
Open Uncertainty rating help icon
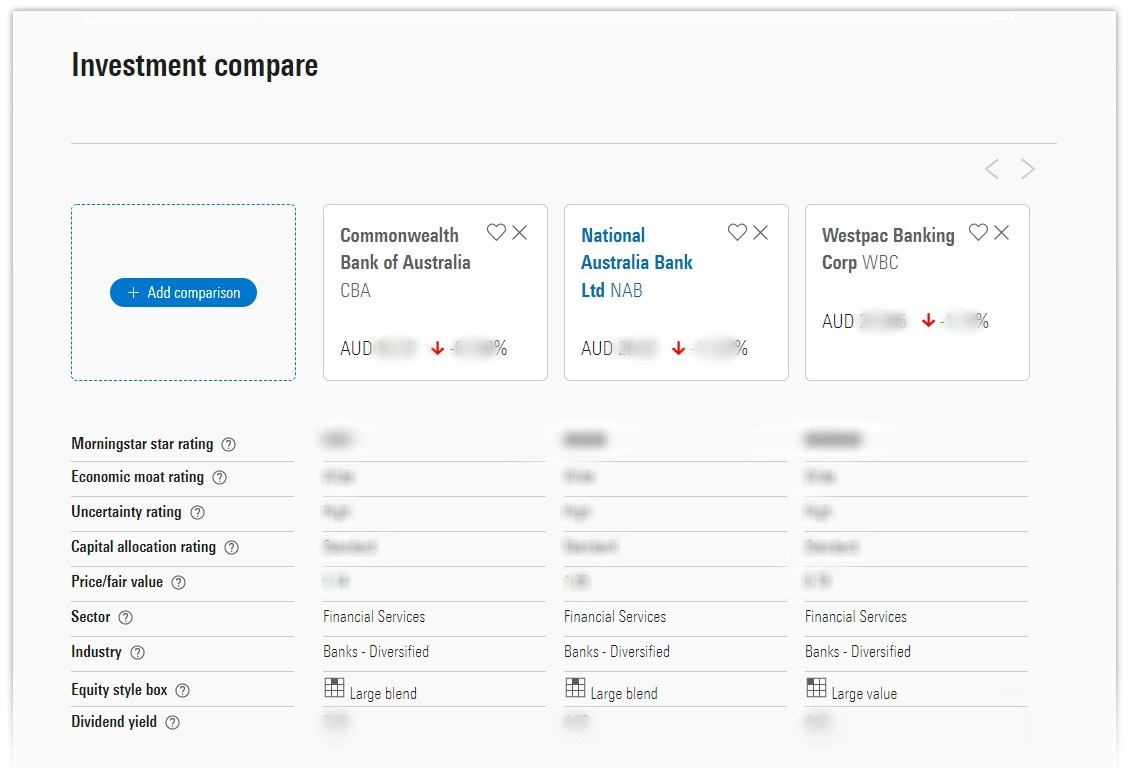[198, 513]
